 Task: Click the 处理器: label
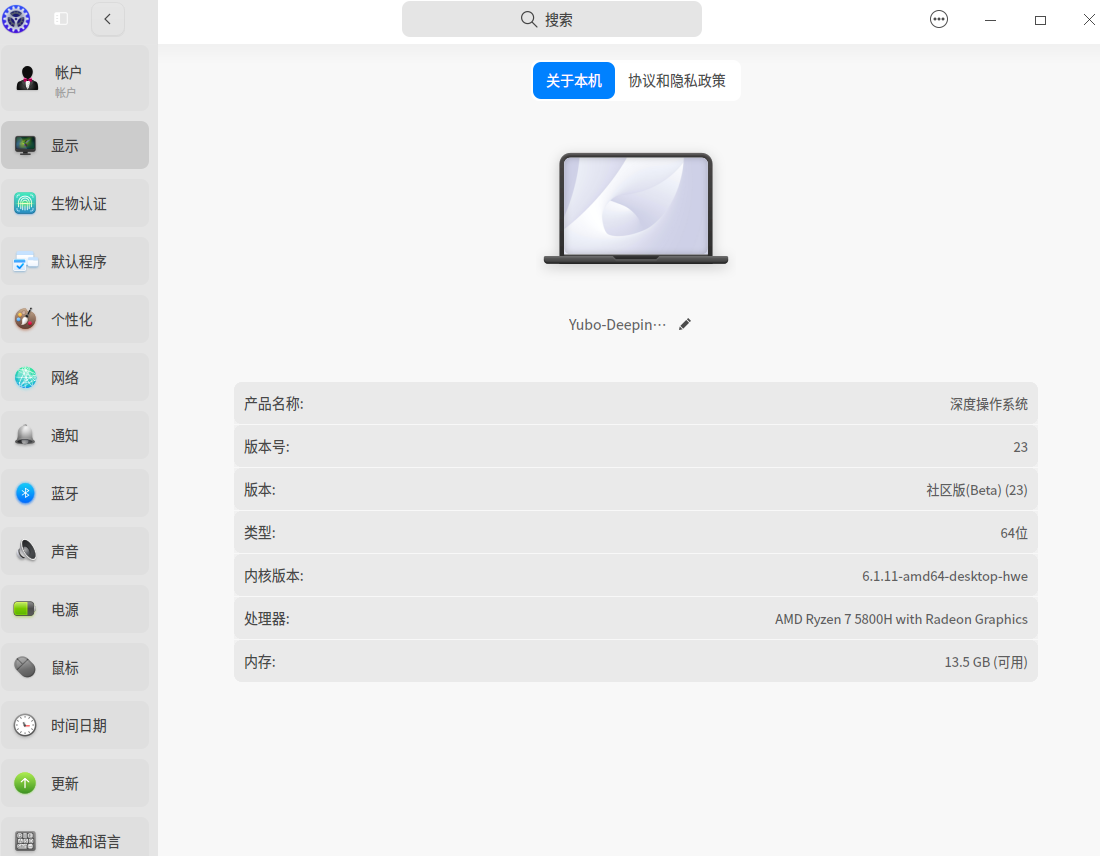click(x=267, y=619)
